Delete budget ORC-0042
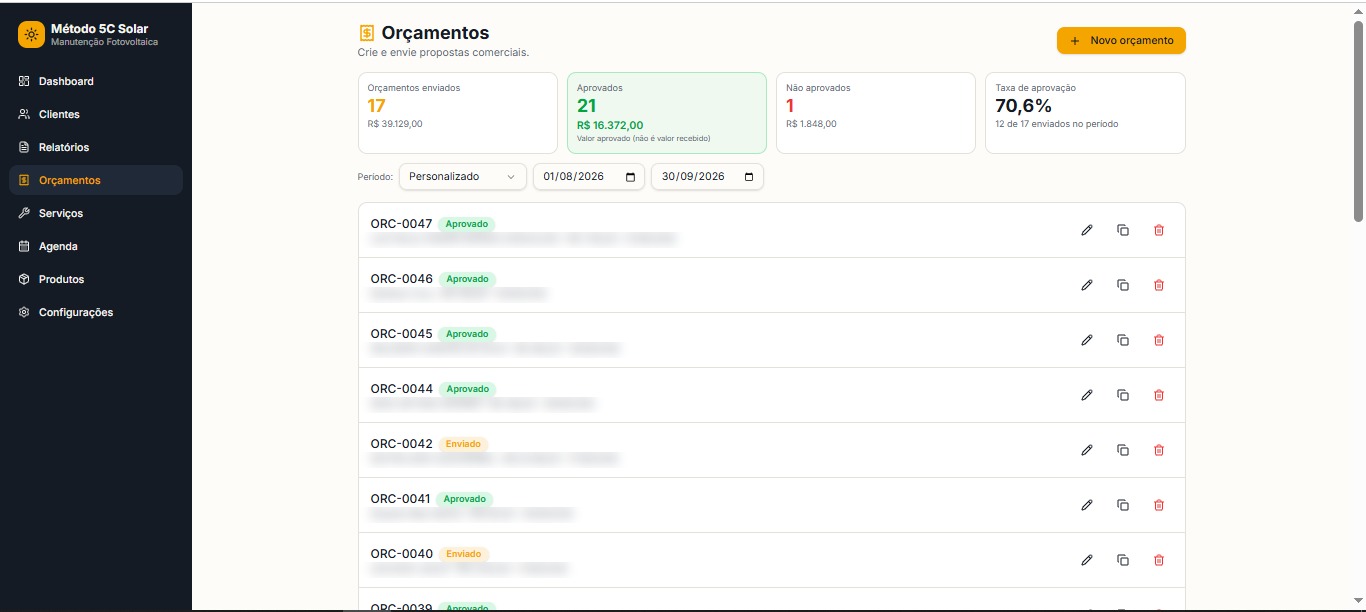Image resolution: width=1366 pixels, height=612 pixels. (x=1159, y=450)
